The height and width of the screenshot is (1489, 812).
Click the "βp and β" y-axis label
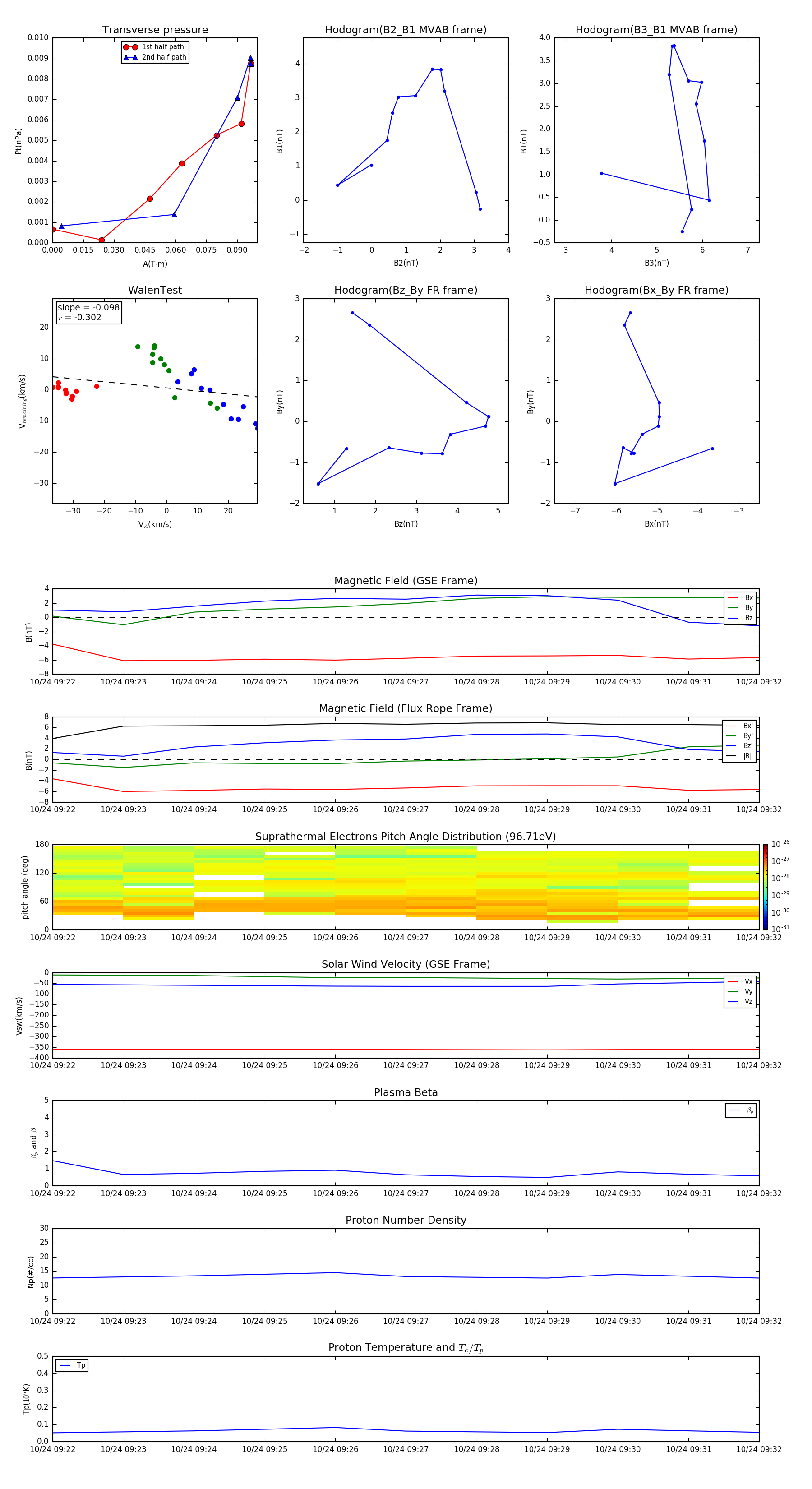pyautogui.click(x=33, y=1143)
